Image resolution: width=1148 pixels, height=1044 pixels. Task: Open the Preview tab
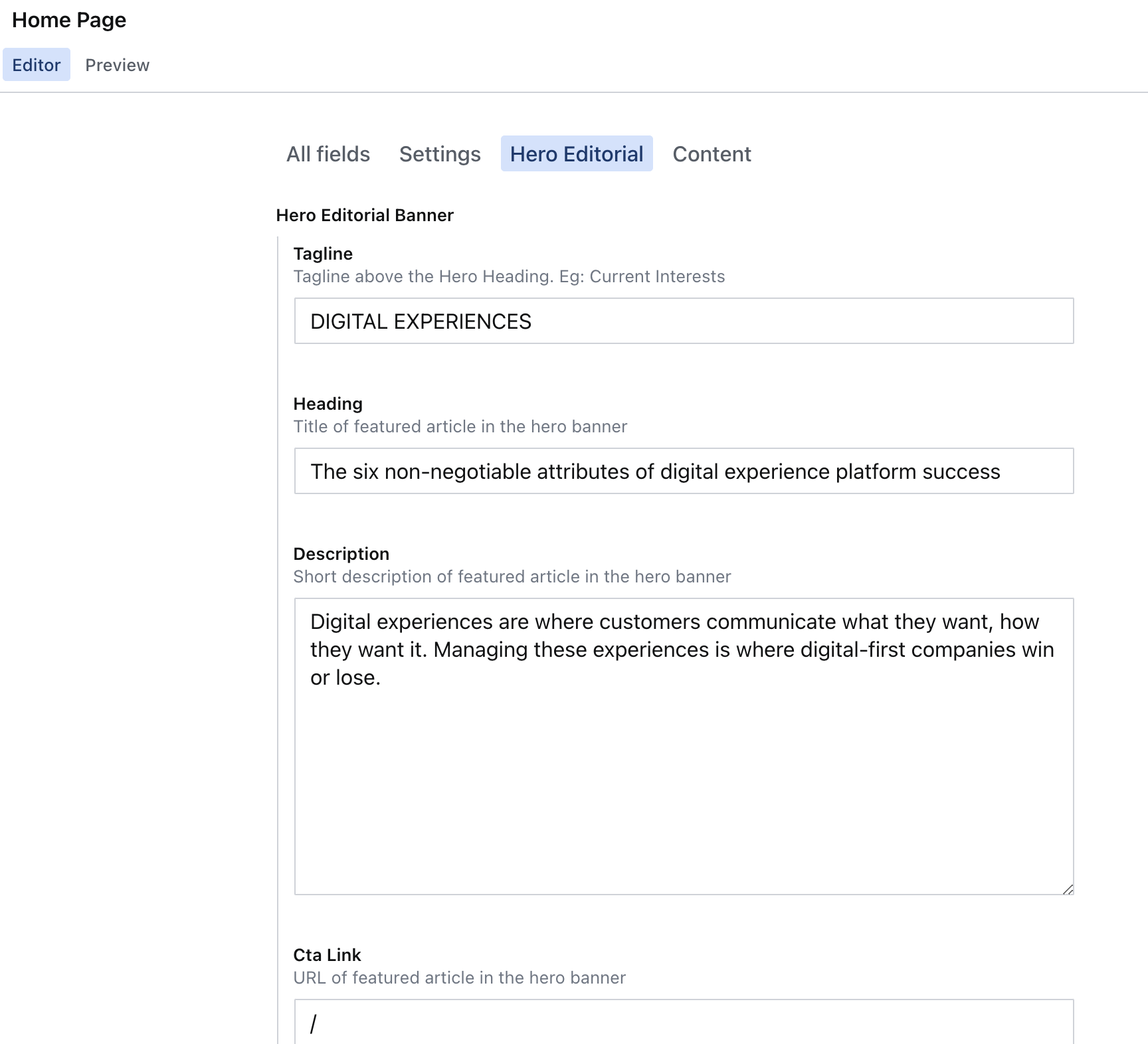(x=117, y=65)
